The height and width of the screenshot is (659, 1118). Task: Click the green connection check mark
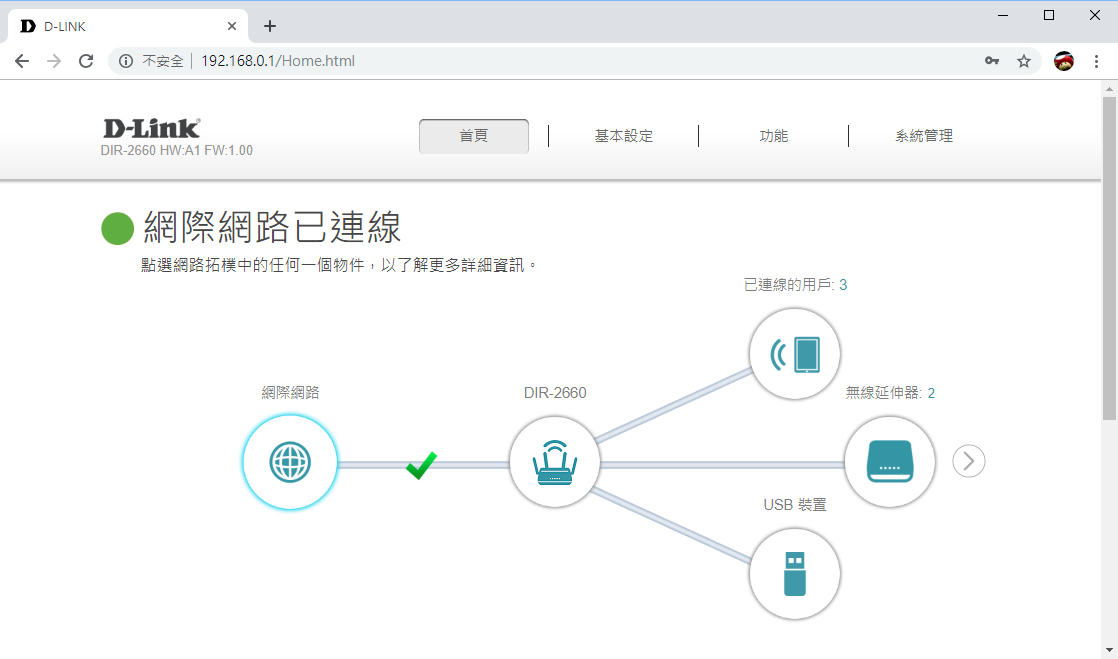[x=421, y=465]
